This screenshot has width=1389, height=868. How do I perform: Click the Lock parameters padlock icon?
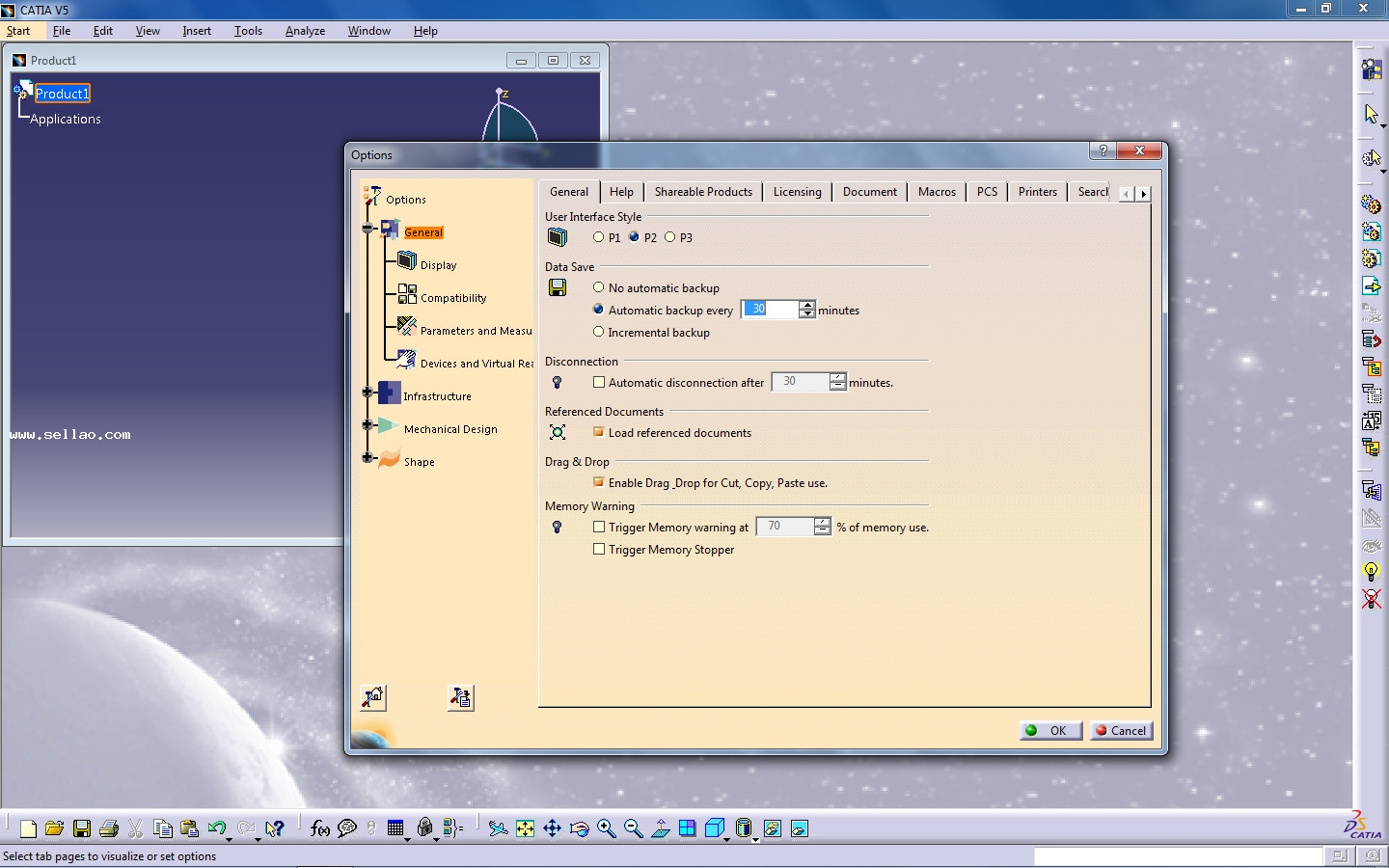point(424,827)
